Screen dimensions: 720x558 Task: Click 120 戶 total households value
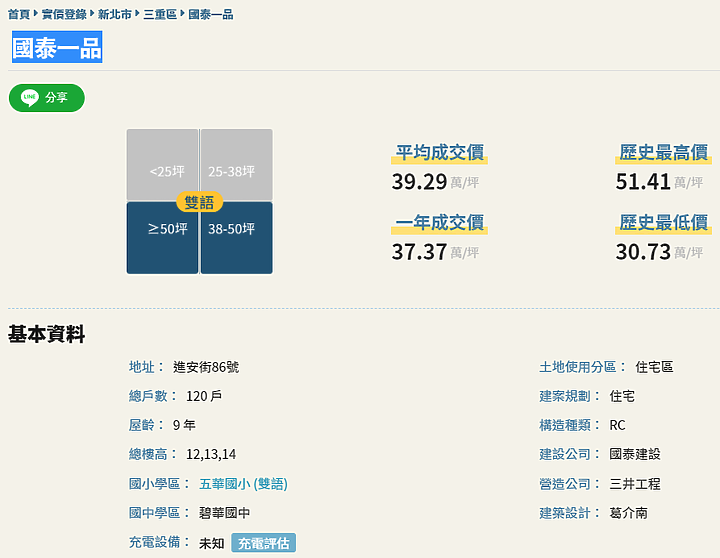(x=204, y=396)
